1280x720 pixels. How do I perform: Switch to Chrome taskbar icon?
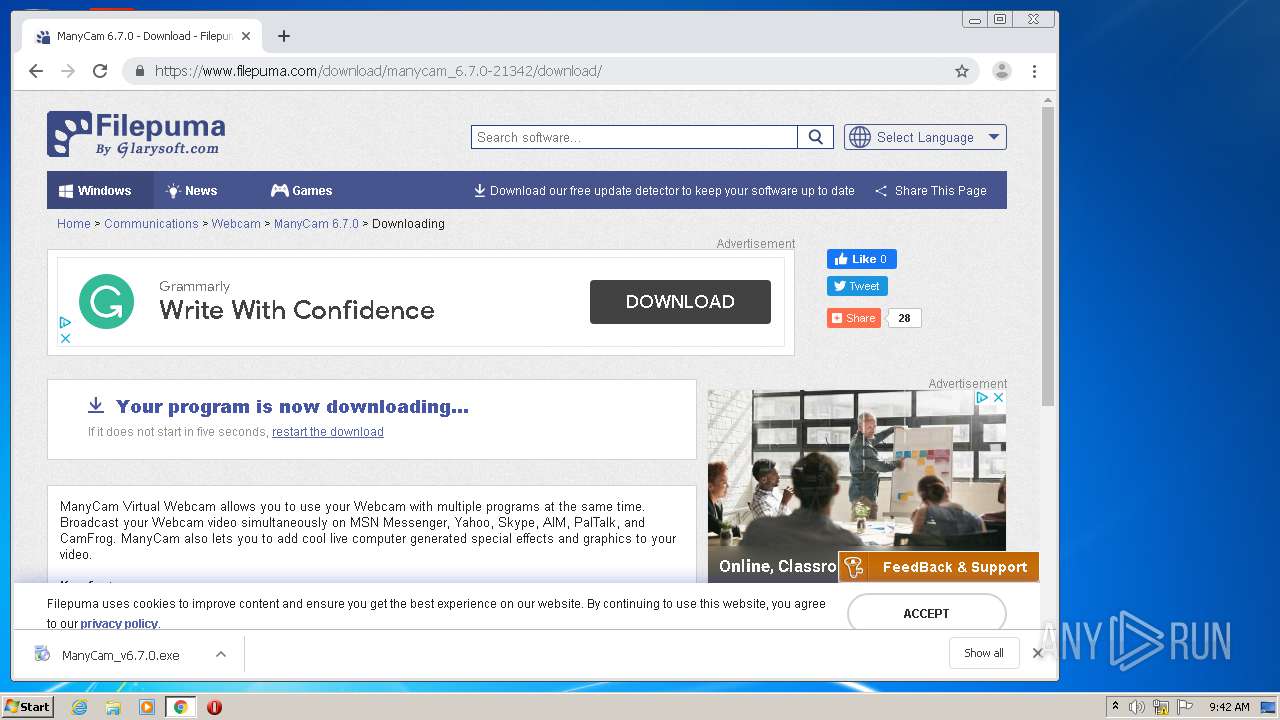[180, 707]
